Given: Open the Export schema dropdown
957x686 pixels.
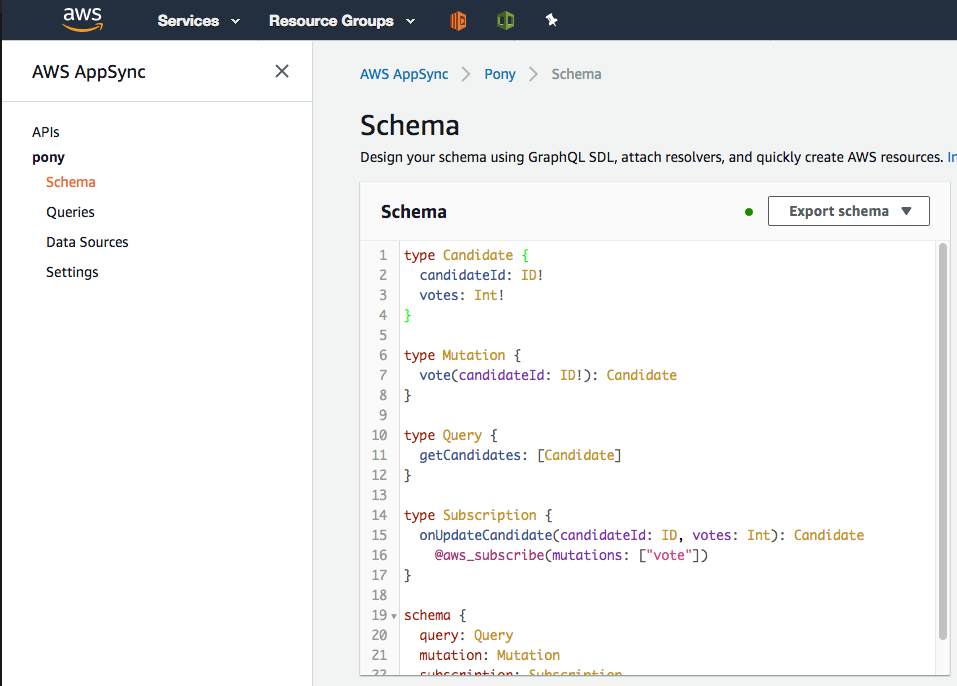Looking at the screenshot, I should coord(848,211).
